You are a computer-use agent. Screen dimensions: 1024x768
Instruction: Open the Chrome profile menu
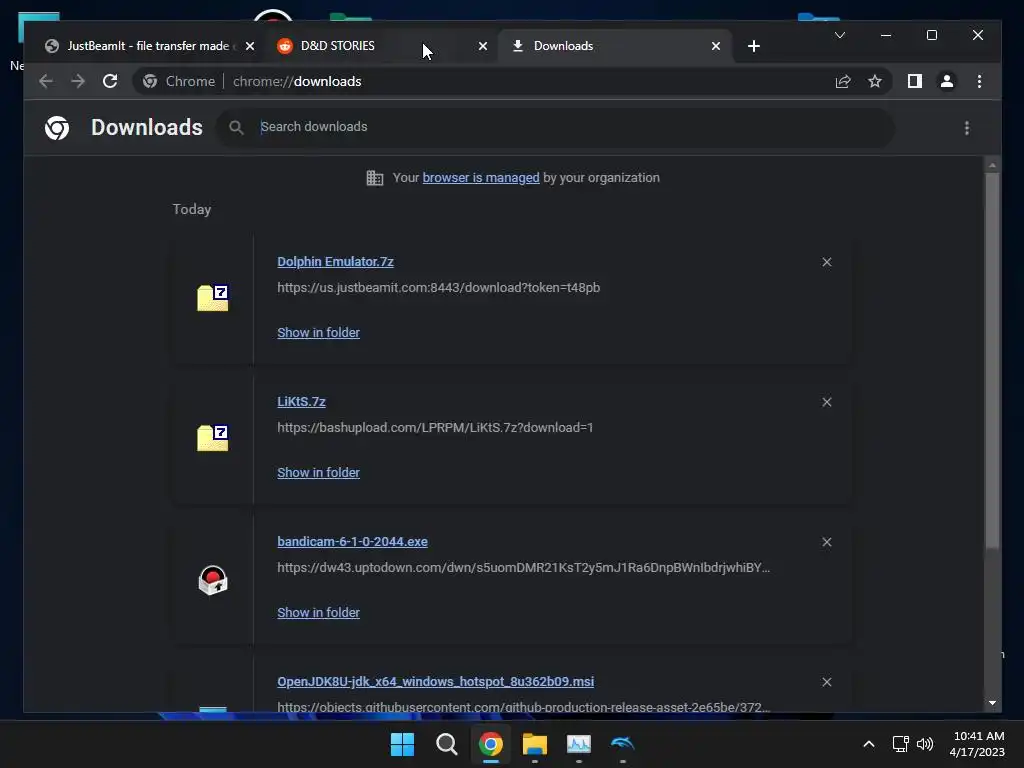point(946,81)
